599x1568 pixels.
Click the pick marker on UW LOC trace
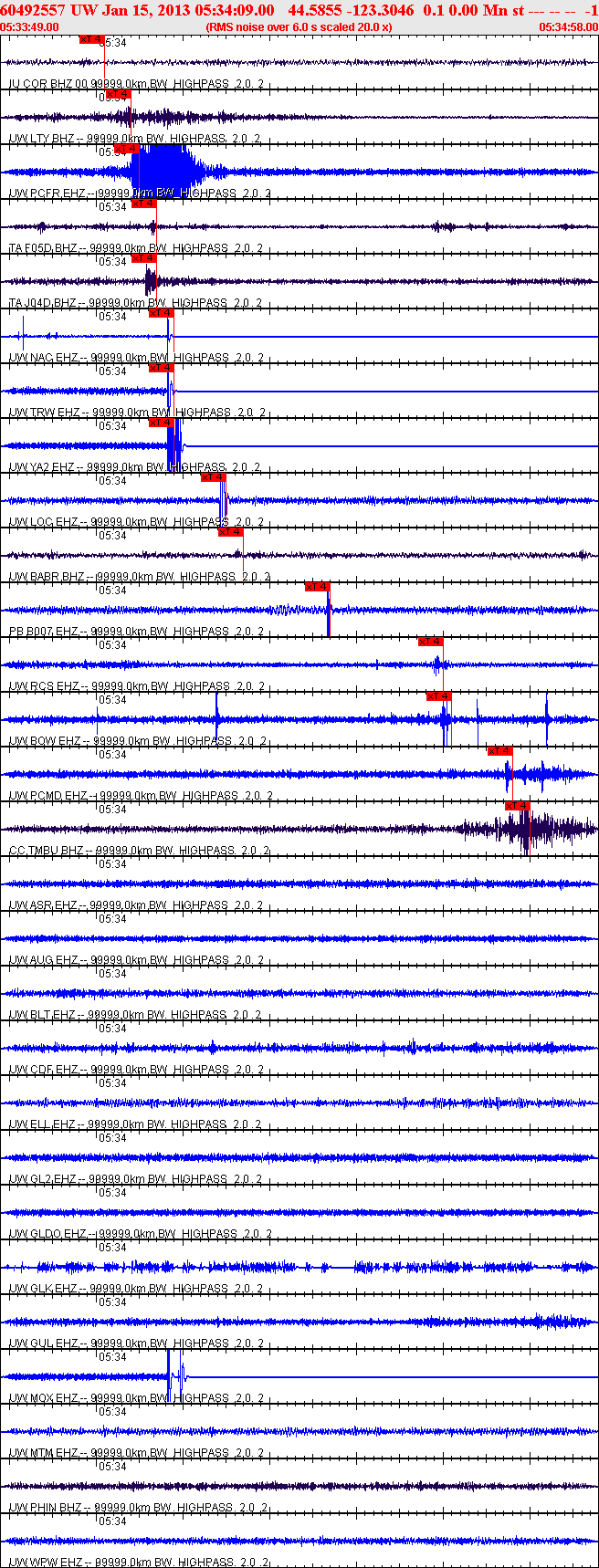tap(214, 477)
